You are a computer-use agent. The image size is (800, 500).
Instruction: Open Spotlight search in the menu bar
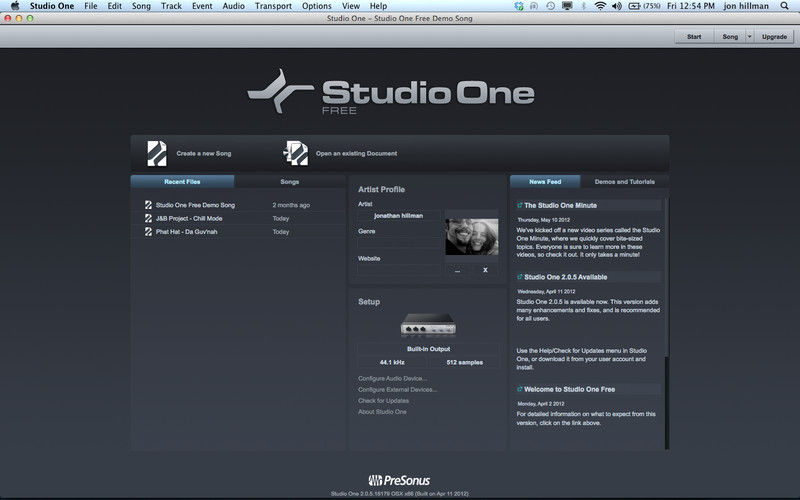(x=784, y=6)
